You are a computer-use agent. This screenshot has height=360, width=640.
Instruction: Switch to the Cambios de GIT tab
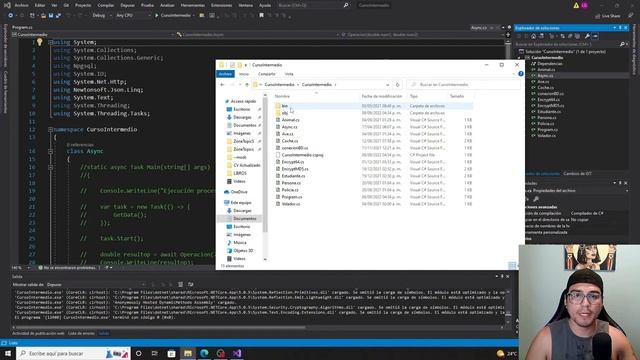[577, 173]
